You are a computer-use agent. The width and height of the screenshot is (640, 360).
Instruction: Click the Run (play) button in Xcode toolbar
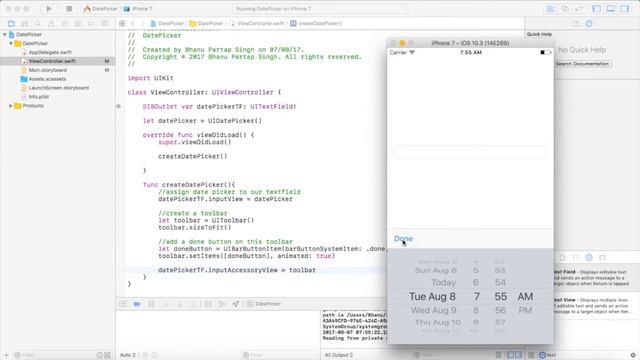[49, 9]
